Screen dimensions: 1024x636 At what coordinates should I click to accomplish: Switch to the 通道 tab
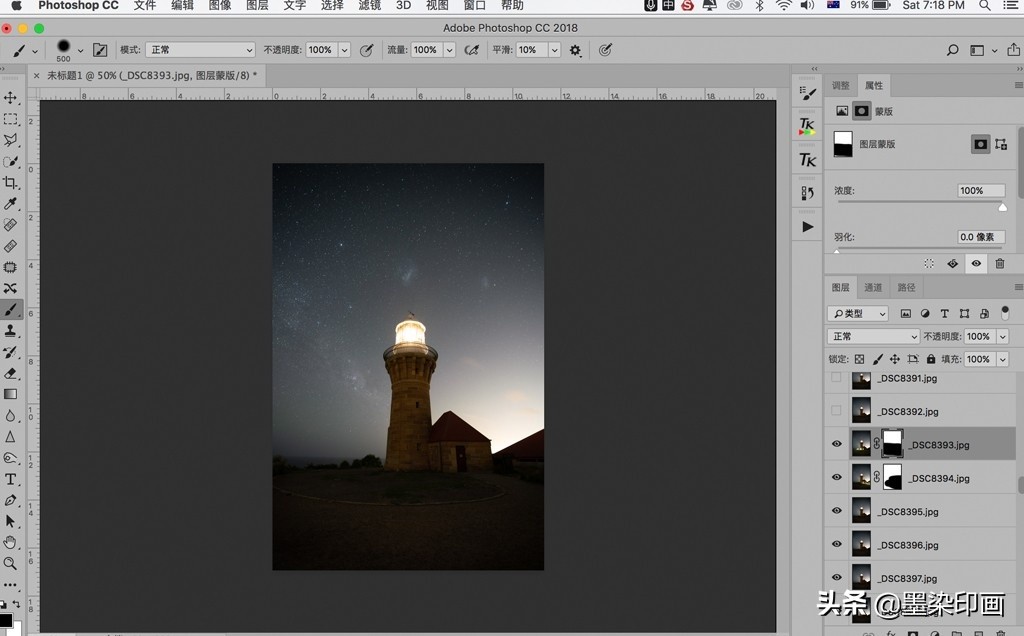pyautogui.click(x=873, y=288)
